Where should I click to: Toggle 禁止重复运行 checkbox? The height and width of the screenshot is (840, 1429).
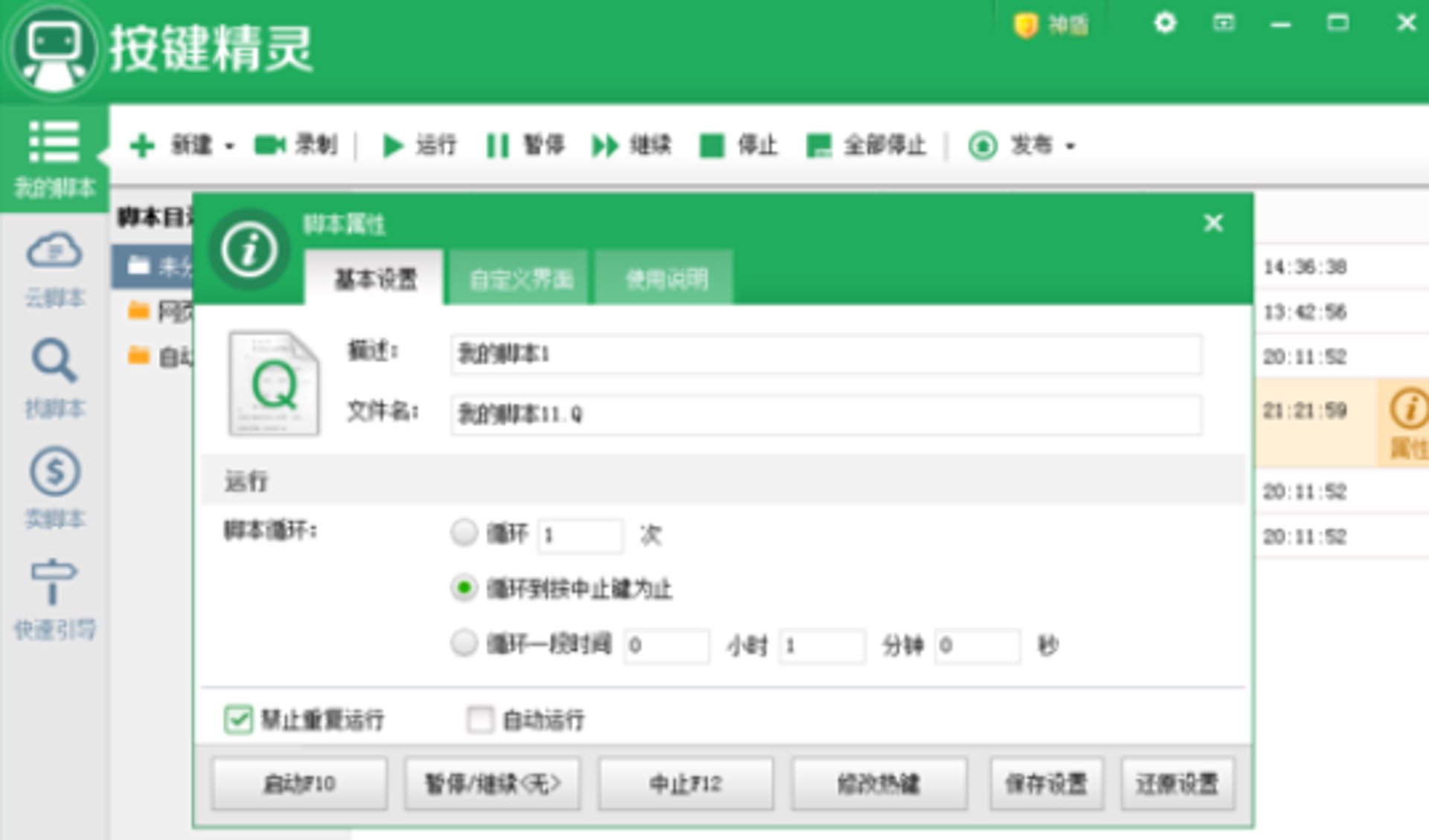click(238, 719)
